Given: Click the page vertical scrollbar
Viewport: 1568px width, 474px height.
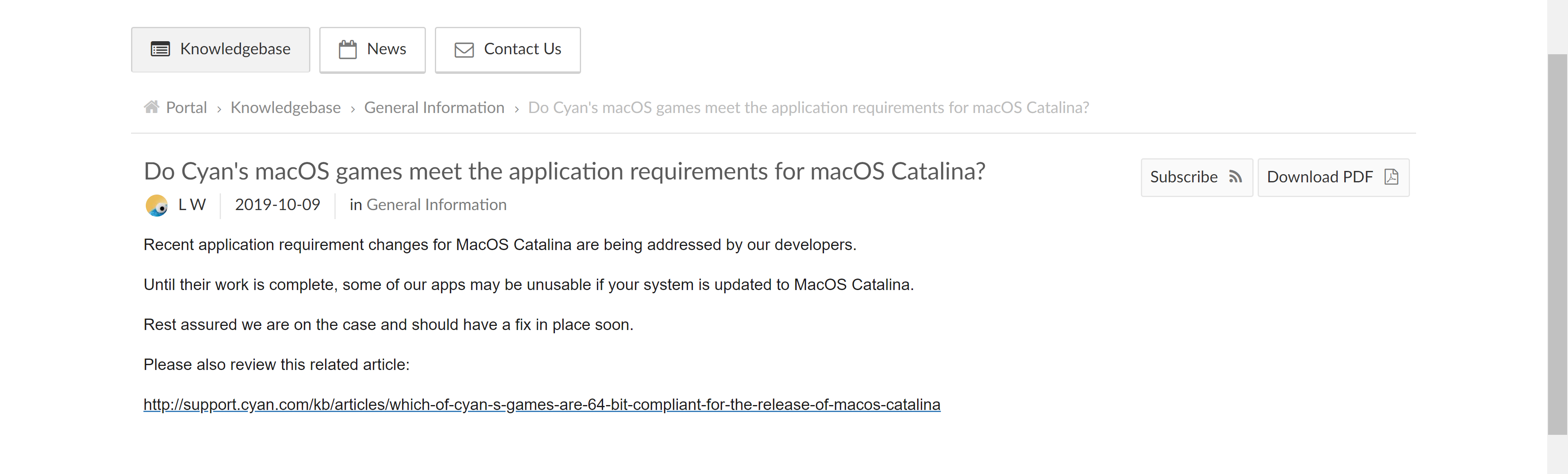Looking at the screenshot, I should click(1557, 244).
